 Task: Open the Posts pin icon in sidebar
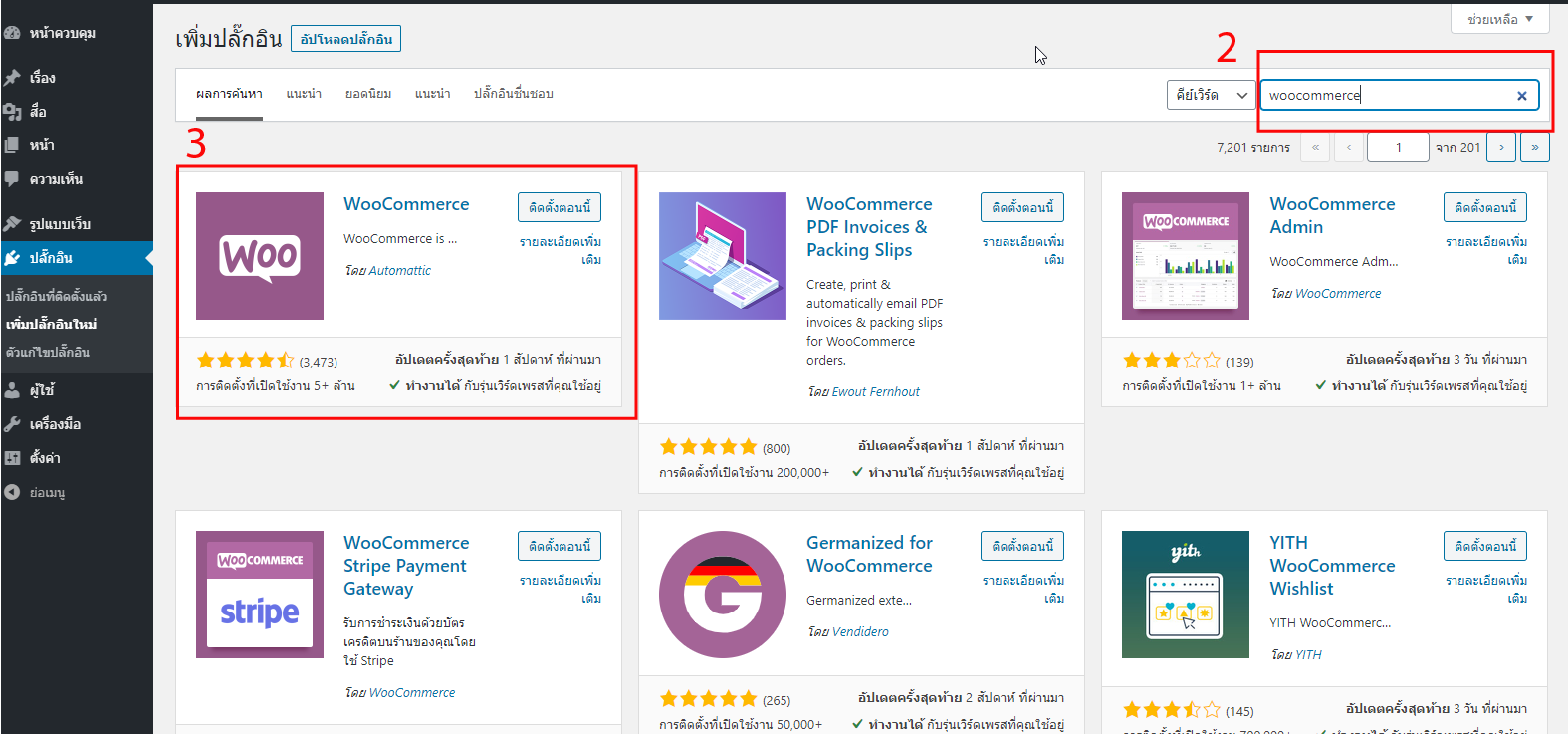12,77
